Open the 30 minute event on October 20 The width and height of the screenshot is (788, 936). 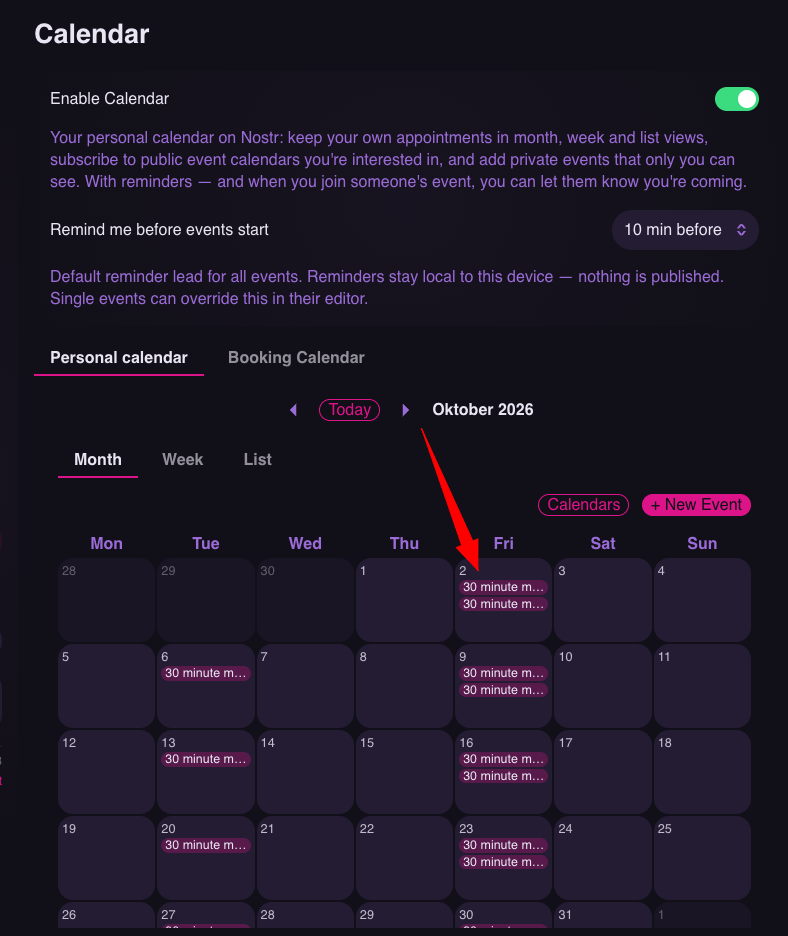click(x=205, y=845)
